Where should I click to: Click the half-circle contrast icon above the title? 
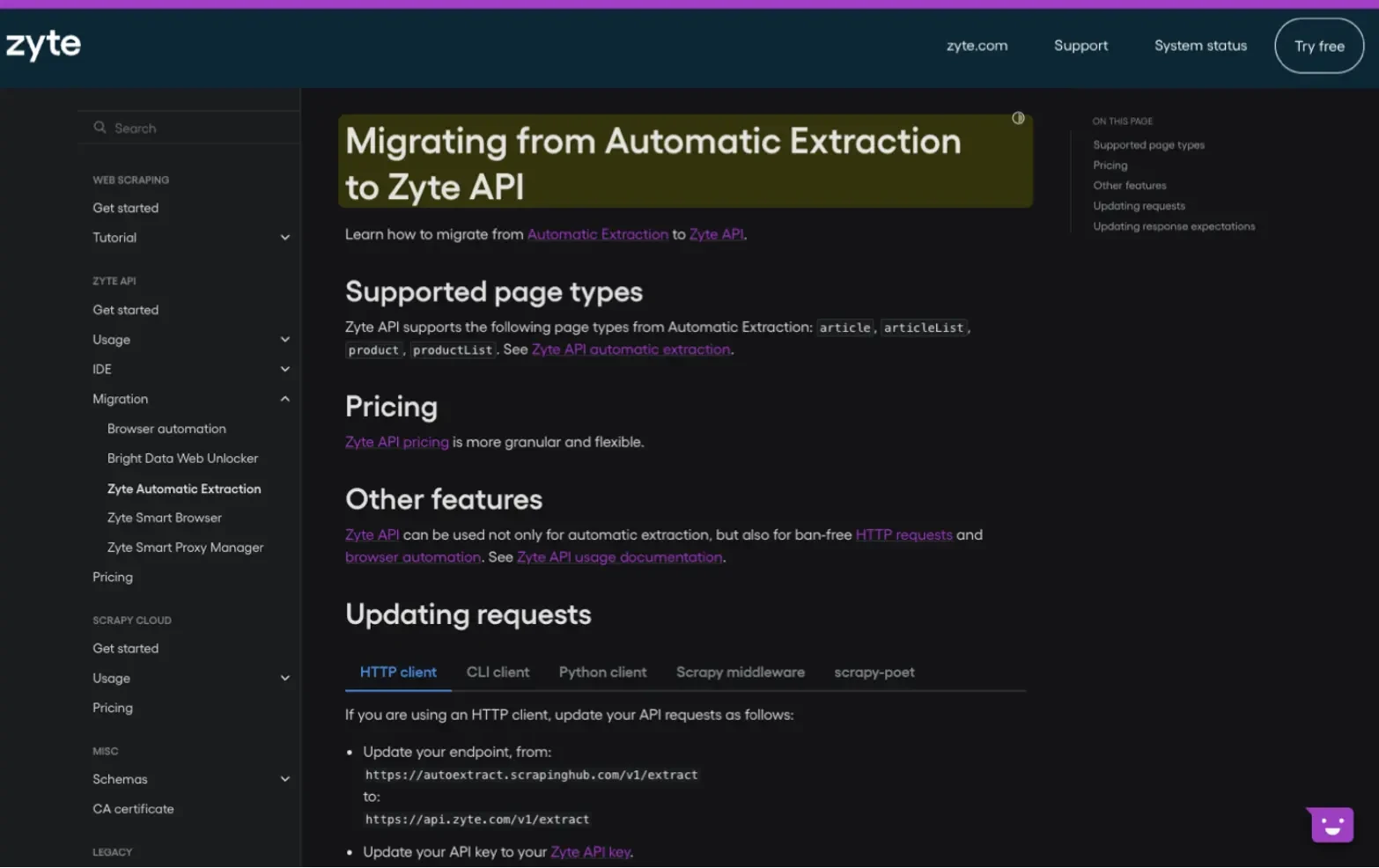pos(1018,117)
